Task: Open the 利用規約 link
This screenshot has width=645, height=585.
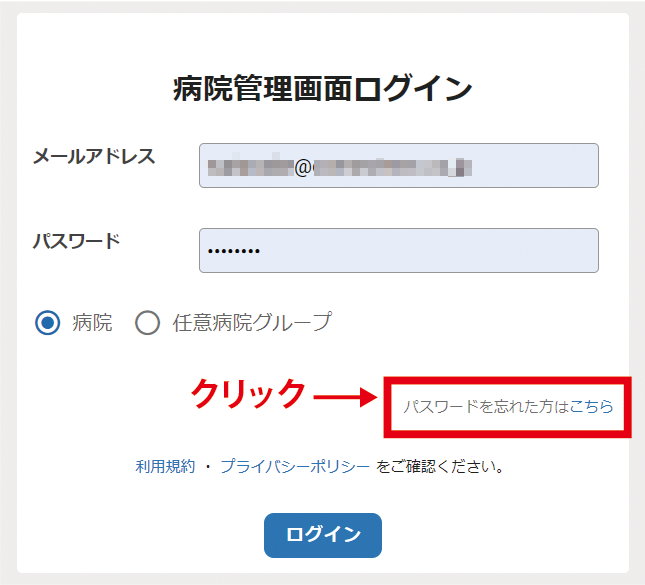Action: pos(165,467)
